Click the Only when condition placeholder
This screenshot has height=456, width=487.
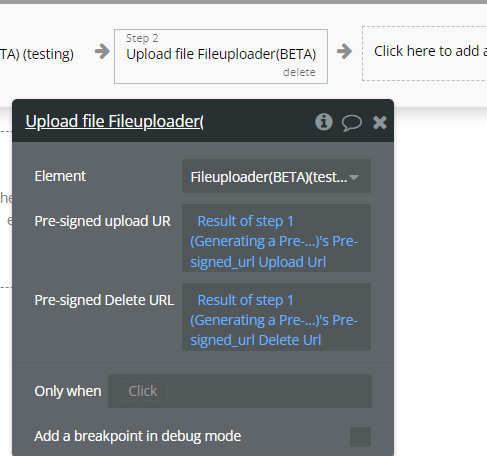click(x=142, y=391)
